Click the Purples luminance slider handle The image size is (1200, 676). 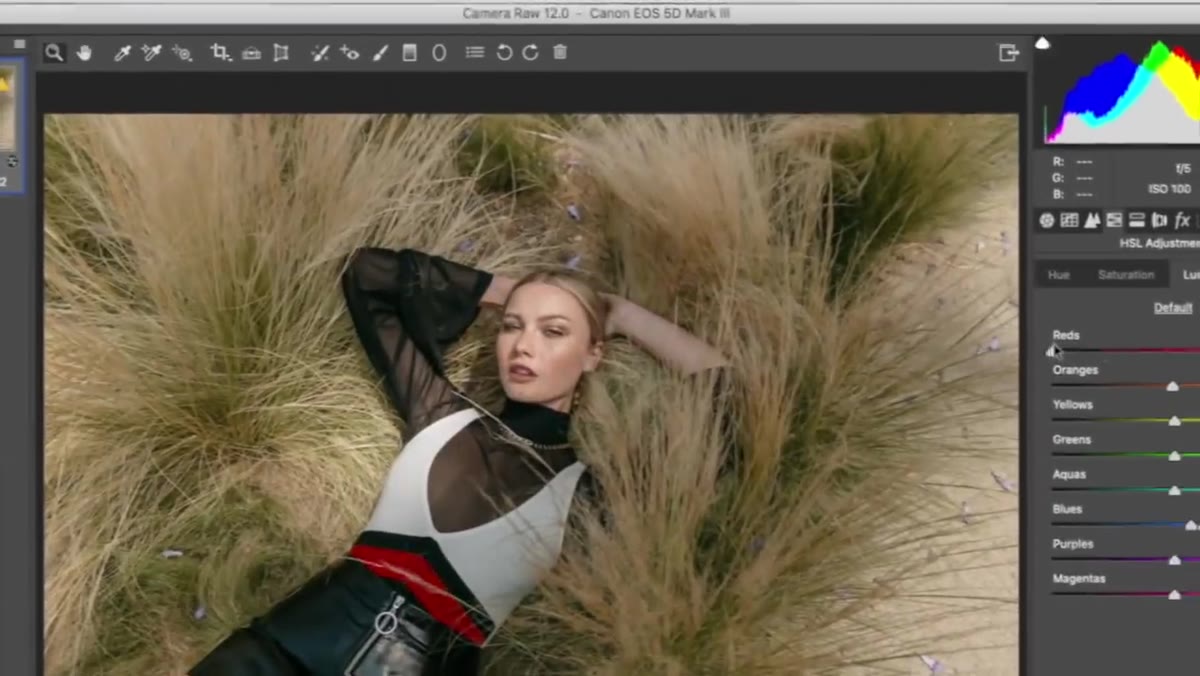[x=1175, y=560]
